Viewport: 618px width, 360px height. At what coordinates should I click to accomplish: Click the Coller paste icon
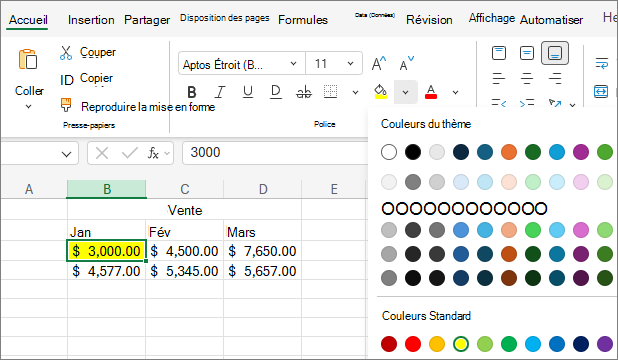[28, 59]
